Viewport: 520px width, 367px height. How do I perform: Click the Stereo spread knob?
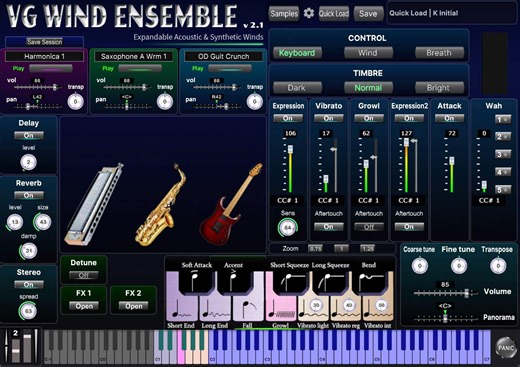pos(28,311)
